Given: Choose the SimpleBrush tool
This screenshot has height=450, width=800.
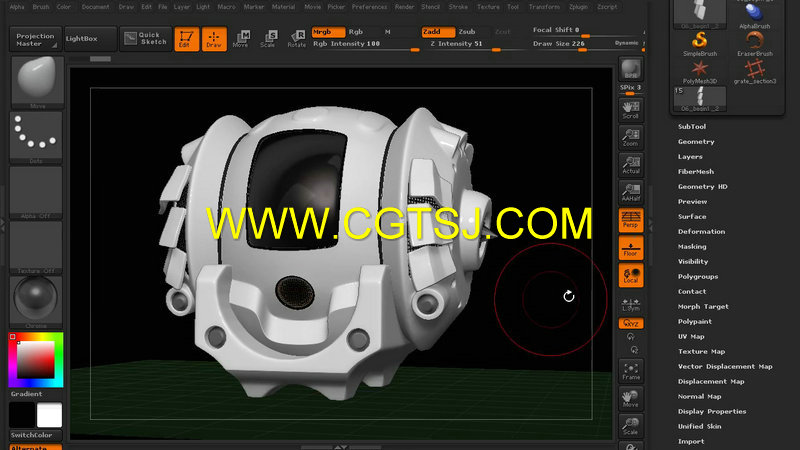Looking at the screenshot, I should 699,43.
